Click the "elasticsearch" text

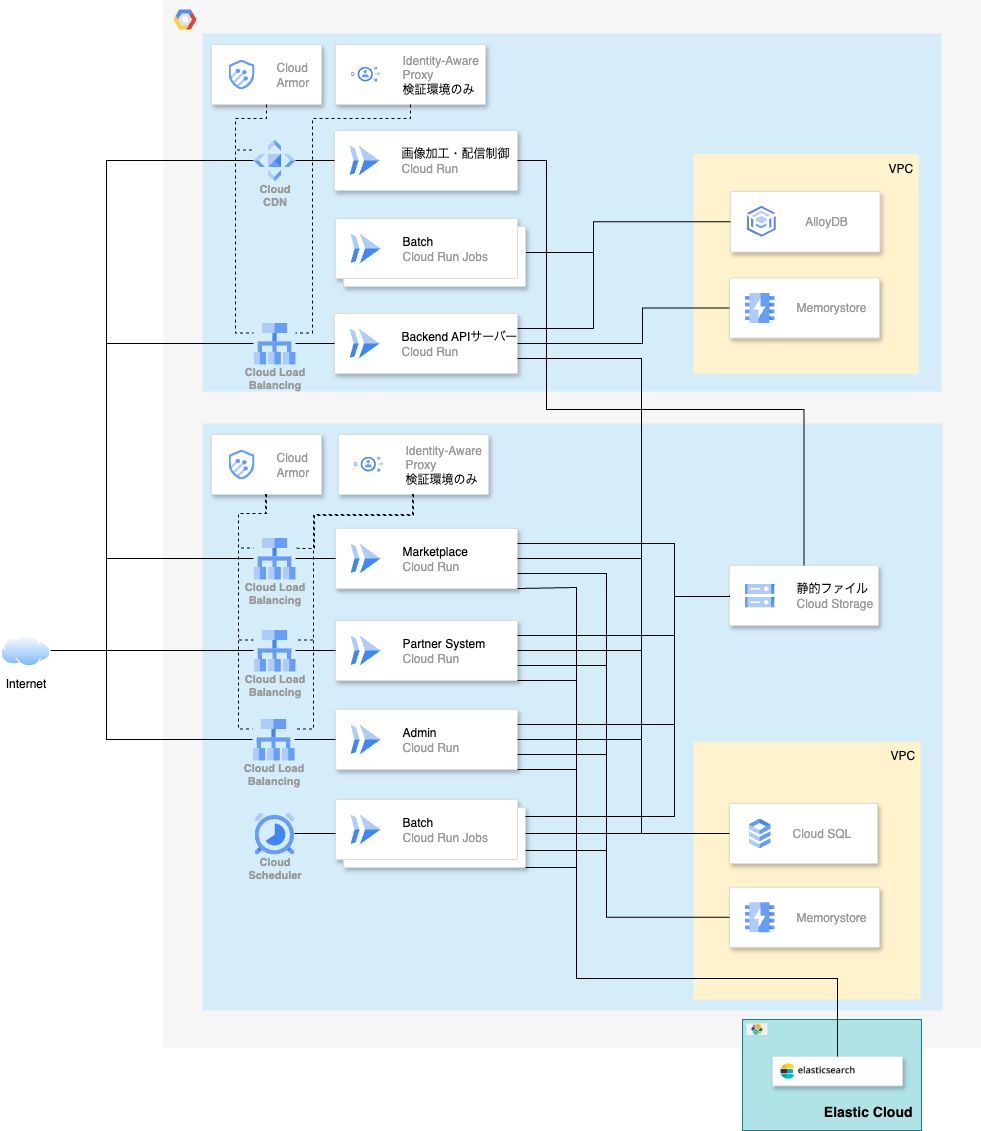coord(826,1070)
